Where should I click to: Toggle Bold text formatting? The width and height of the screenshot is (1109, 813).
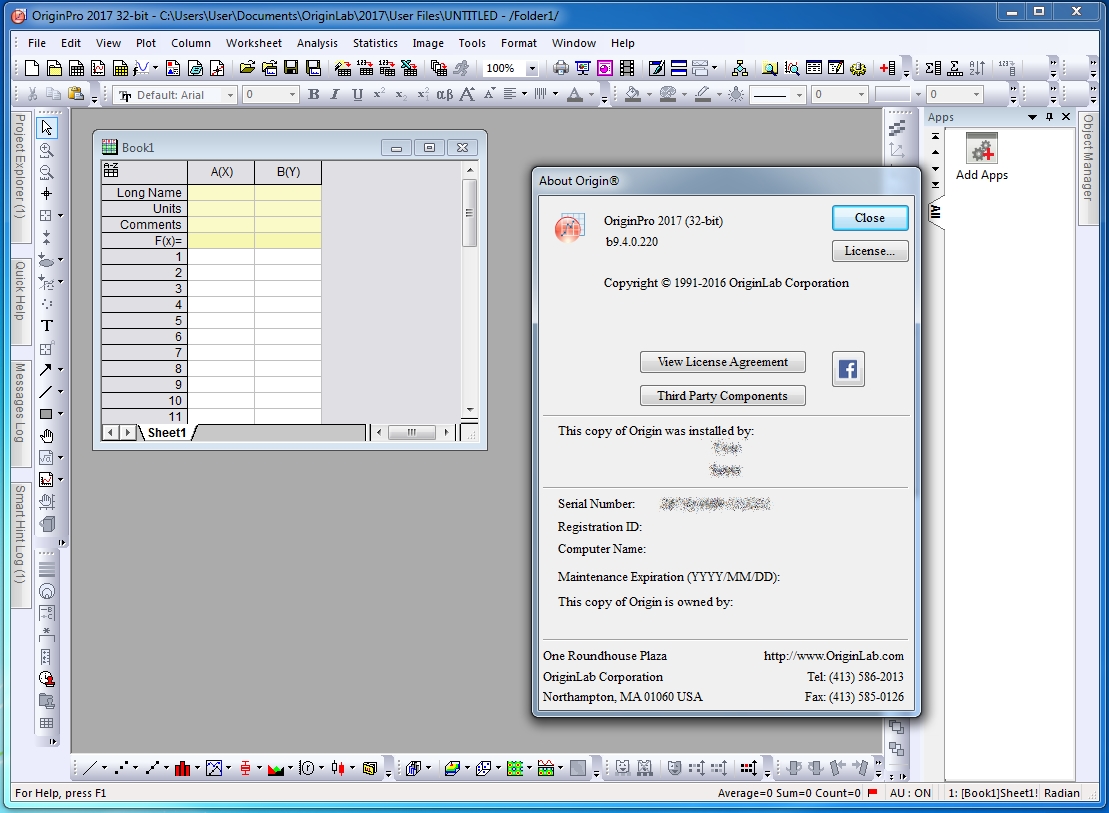click(x=313, y=94)
